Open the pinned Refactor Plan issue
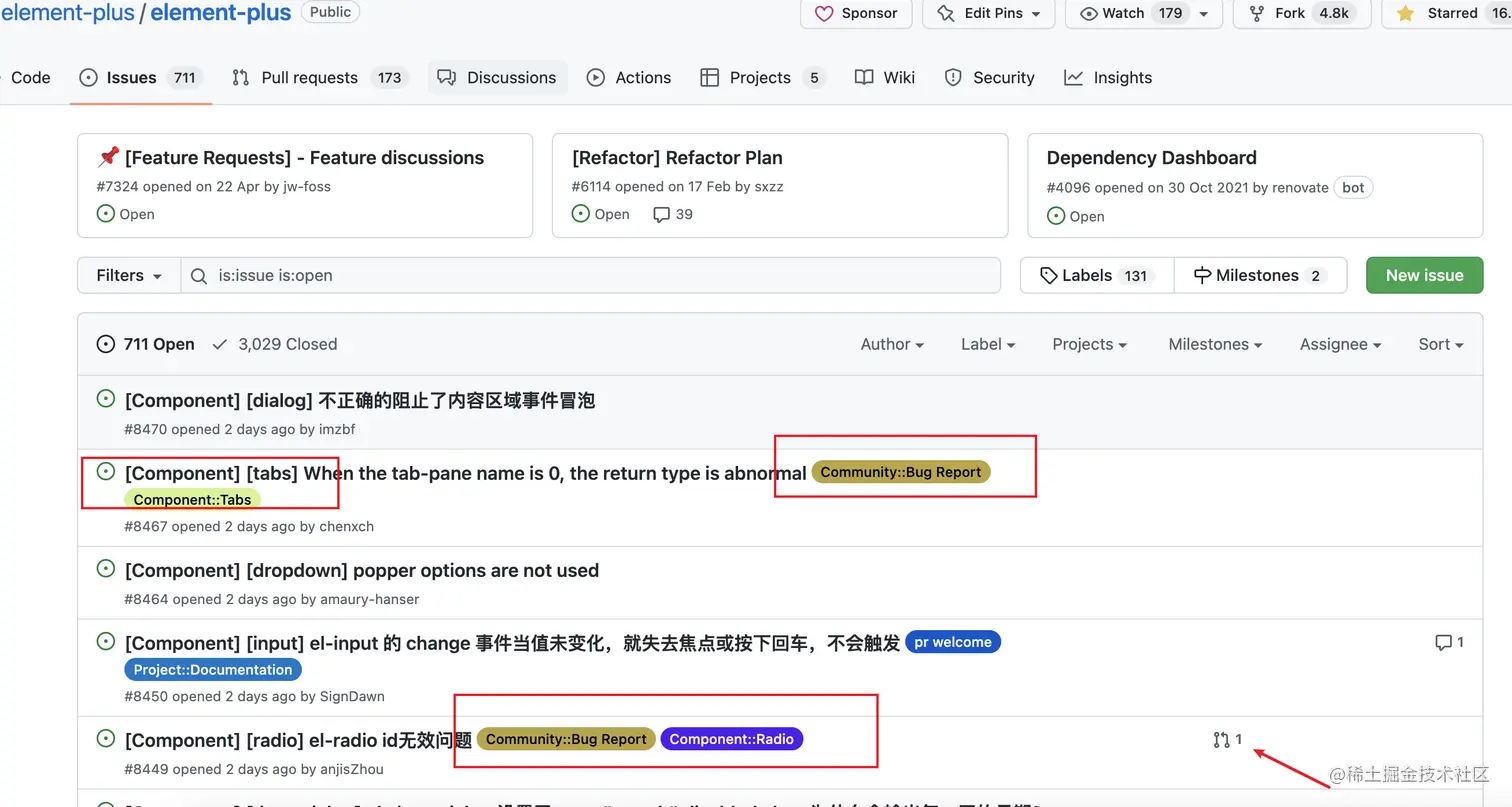The width and height of the screenshot is (1512, 807). click(677, 157)
